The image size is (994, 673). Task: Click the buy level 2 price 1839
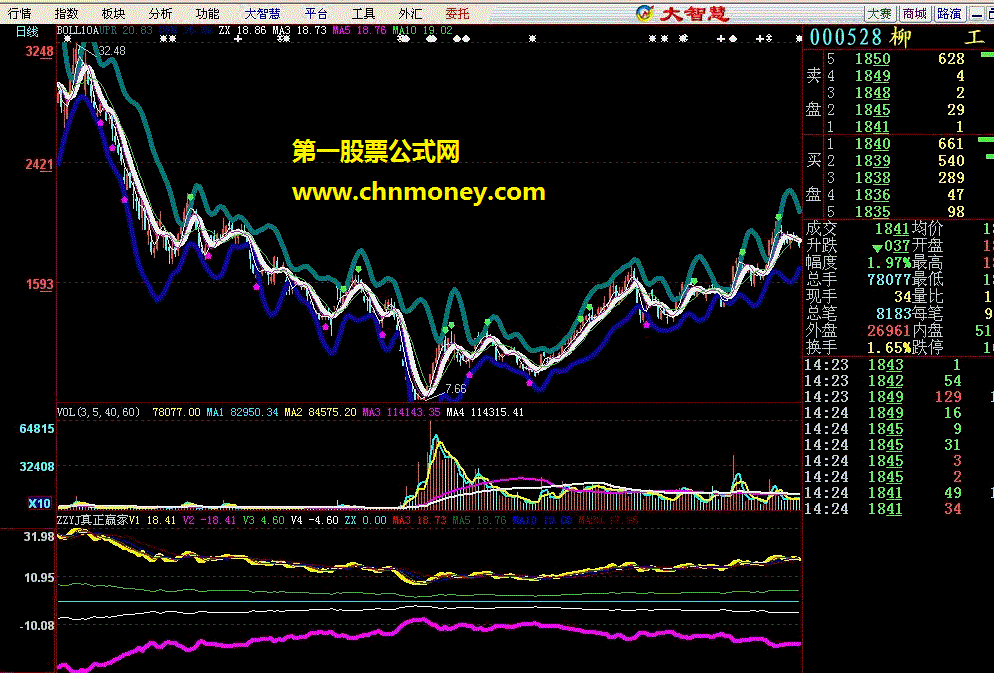click(872, 161)
